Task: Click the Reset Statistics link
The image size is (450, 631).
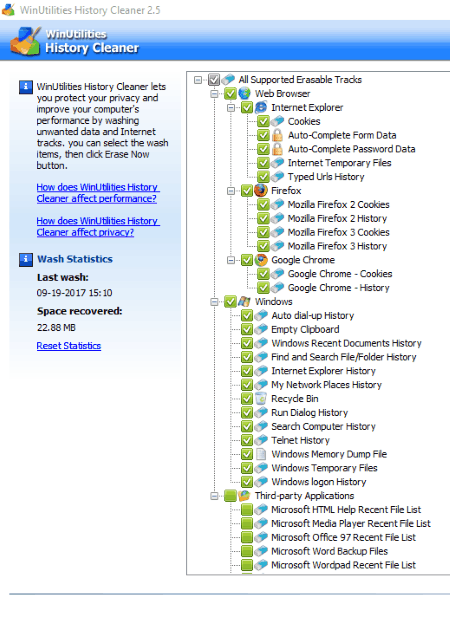Action: tap(69, 346)
